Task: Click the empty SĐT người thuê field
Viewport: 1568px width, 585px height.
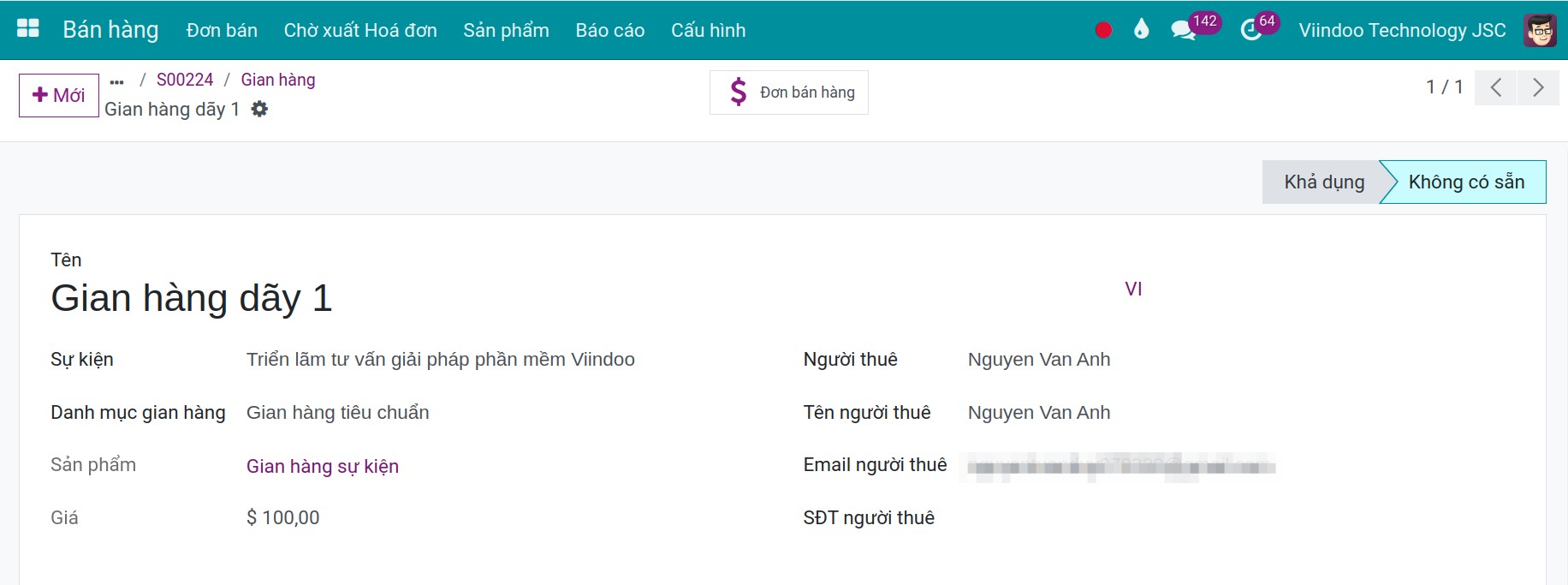Action: coord(1241,518)
